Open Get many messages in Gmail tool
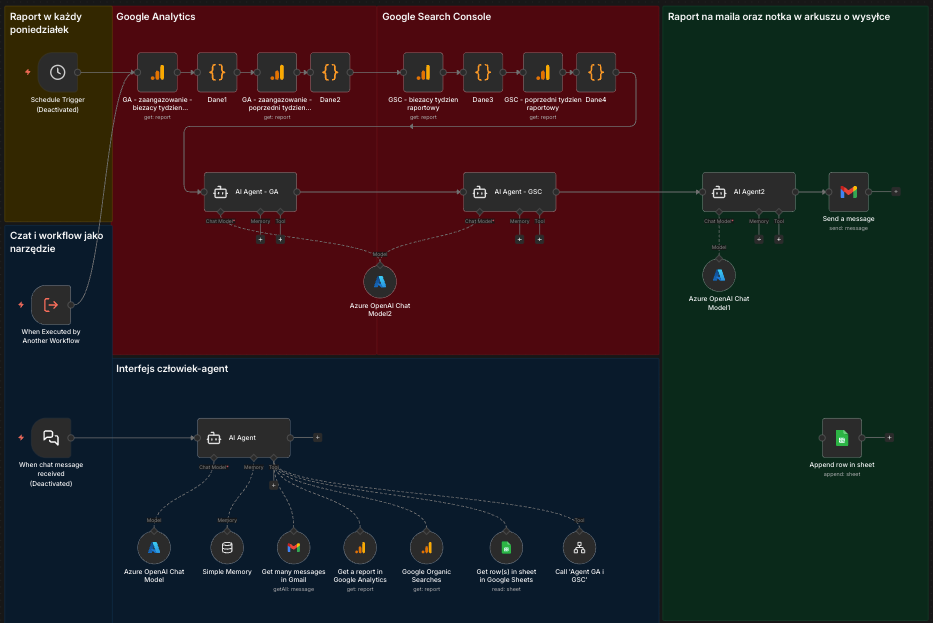933x623 pixels. (294, 547)
